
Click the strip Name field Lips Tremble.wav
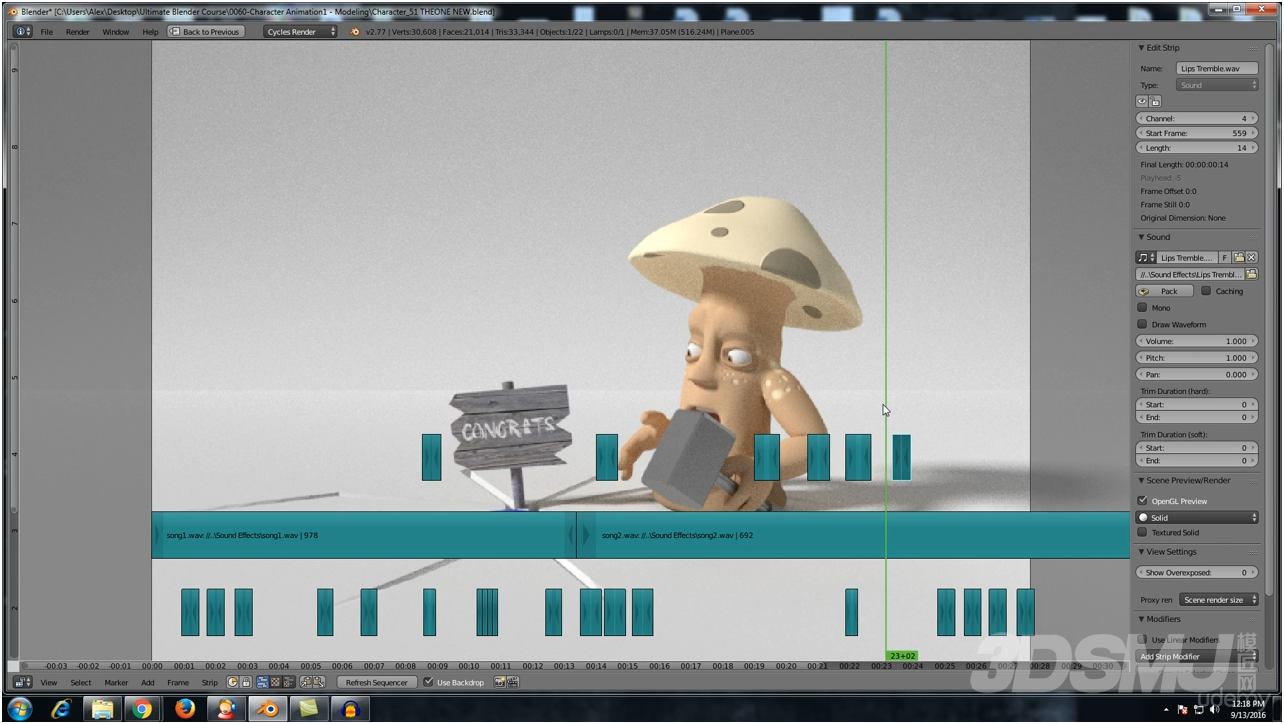(1217, 69)
